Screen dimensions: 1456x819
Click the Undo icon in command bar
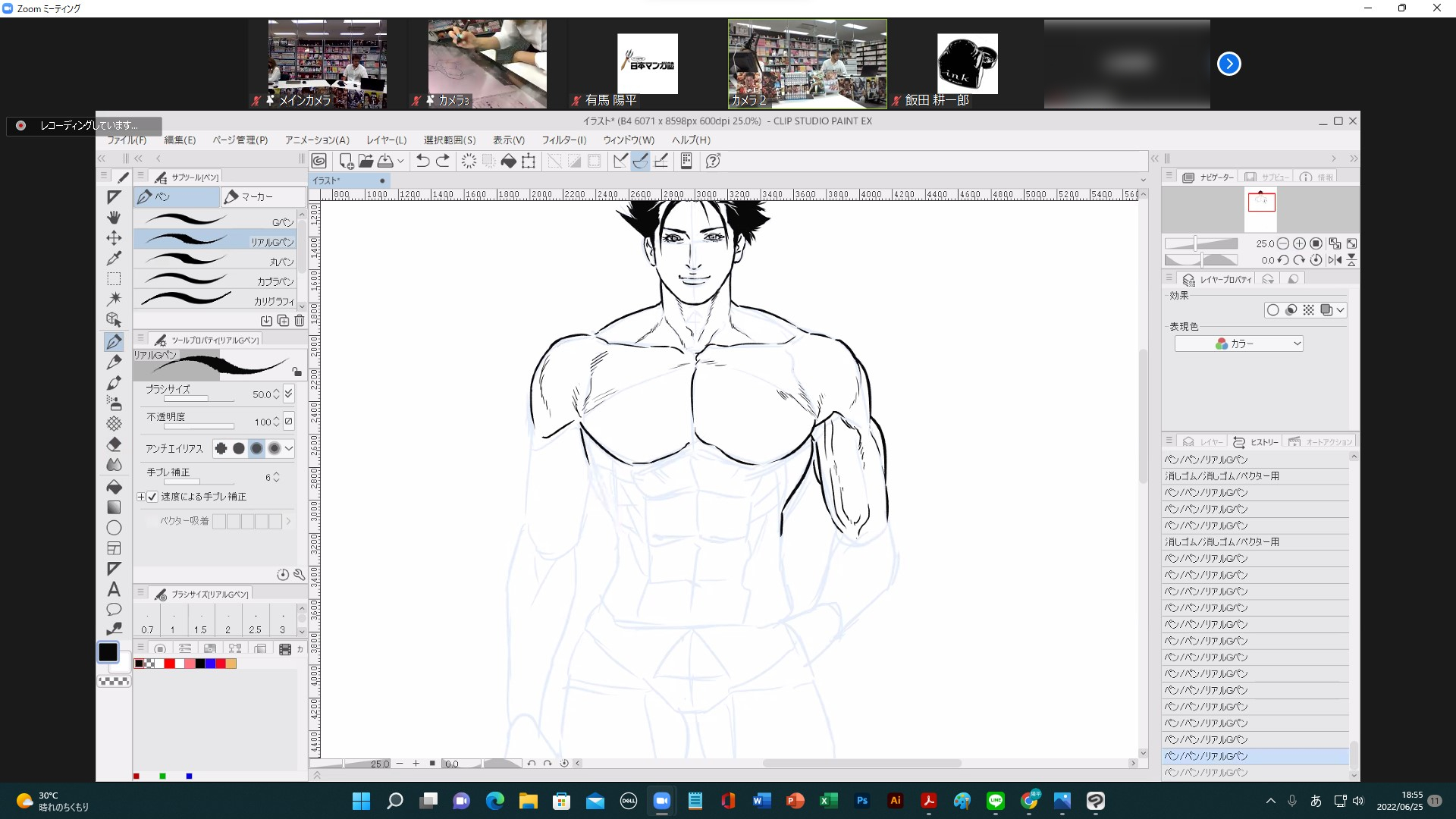point(423,161)
